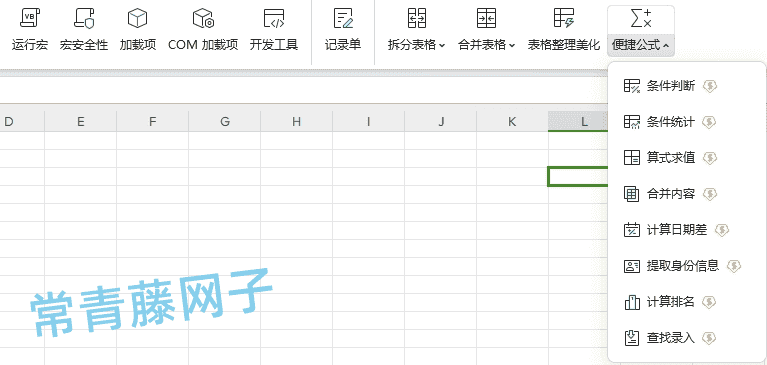Select column H header
The image size is (767, 365).
[x=296, y=121]
